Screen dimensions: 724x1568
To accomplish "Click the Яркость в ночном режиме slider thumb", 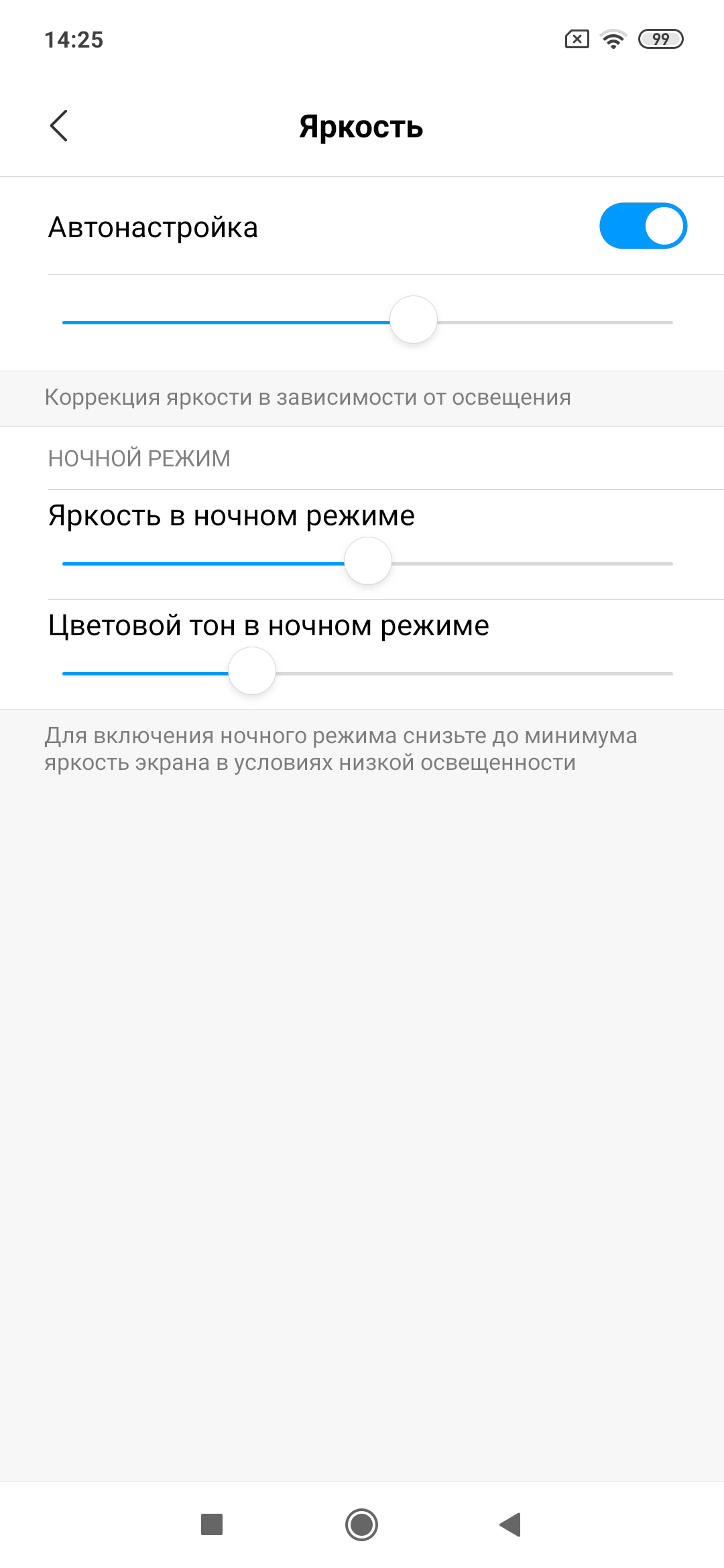I will point(368,562).
